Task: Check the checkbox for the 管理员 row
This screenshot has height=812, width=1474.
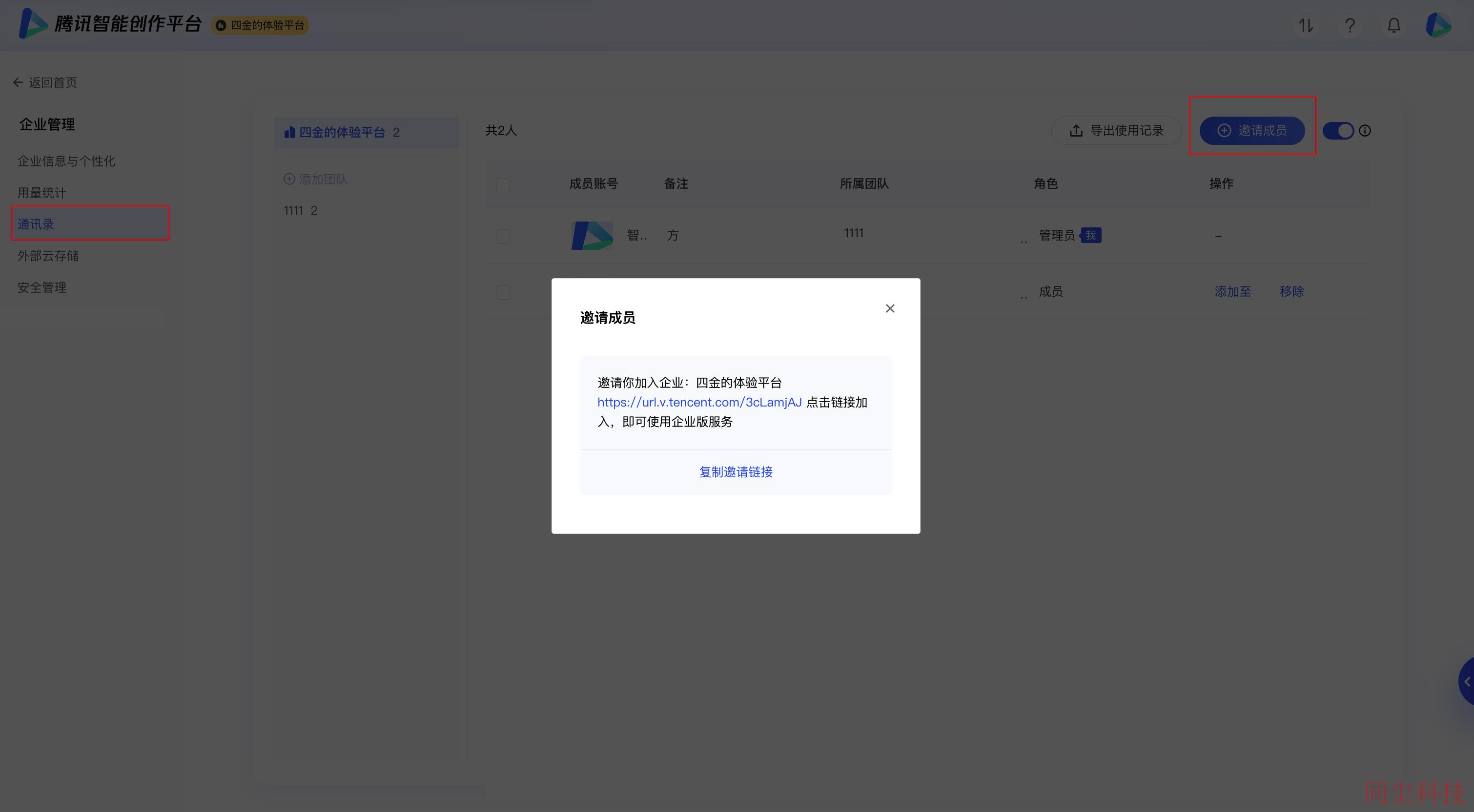Action: pyautogui.click(x=502, y=236)
